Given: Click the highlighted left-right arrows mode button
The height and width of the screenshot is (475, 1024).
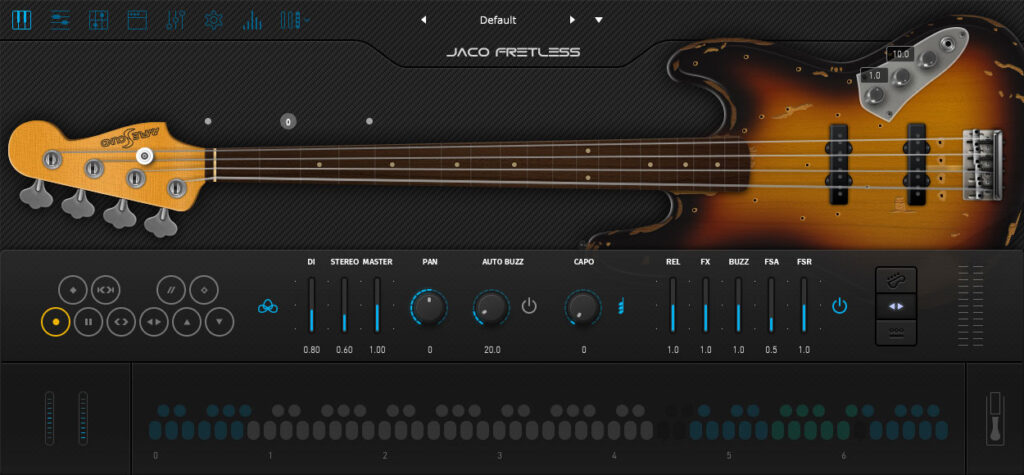Looking at the screenshot, I should click(896, 306).
